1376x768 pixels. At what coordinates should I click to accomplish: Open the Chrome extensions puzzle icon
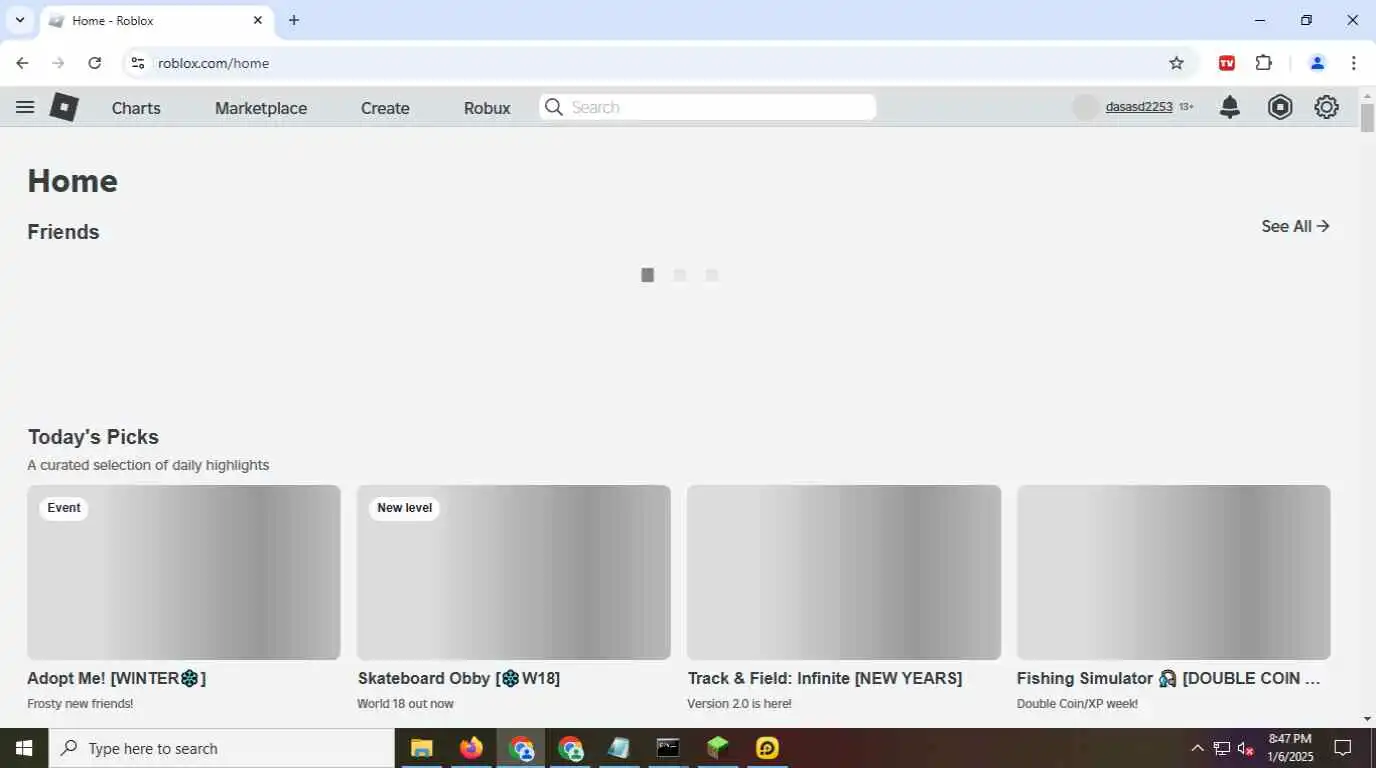(x=1264, y=63)
